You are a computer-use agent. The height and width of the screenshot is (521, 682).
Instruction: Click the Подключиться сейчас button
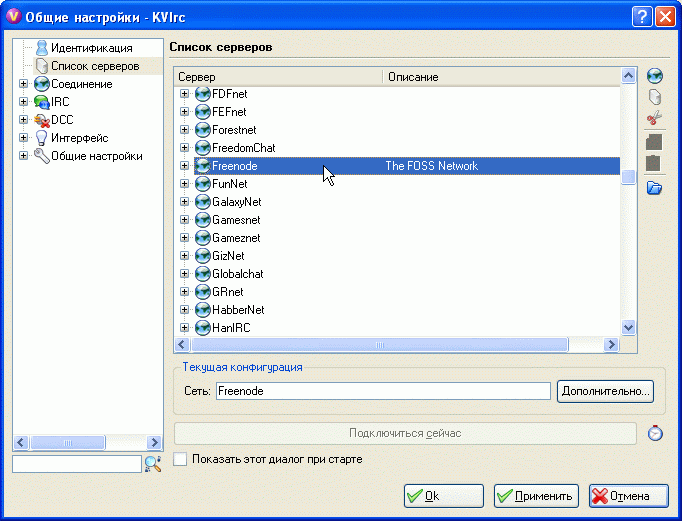[405, 433]
